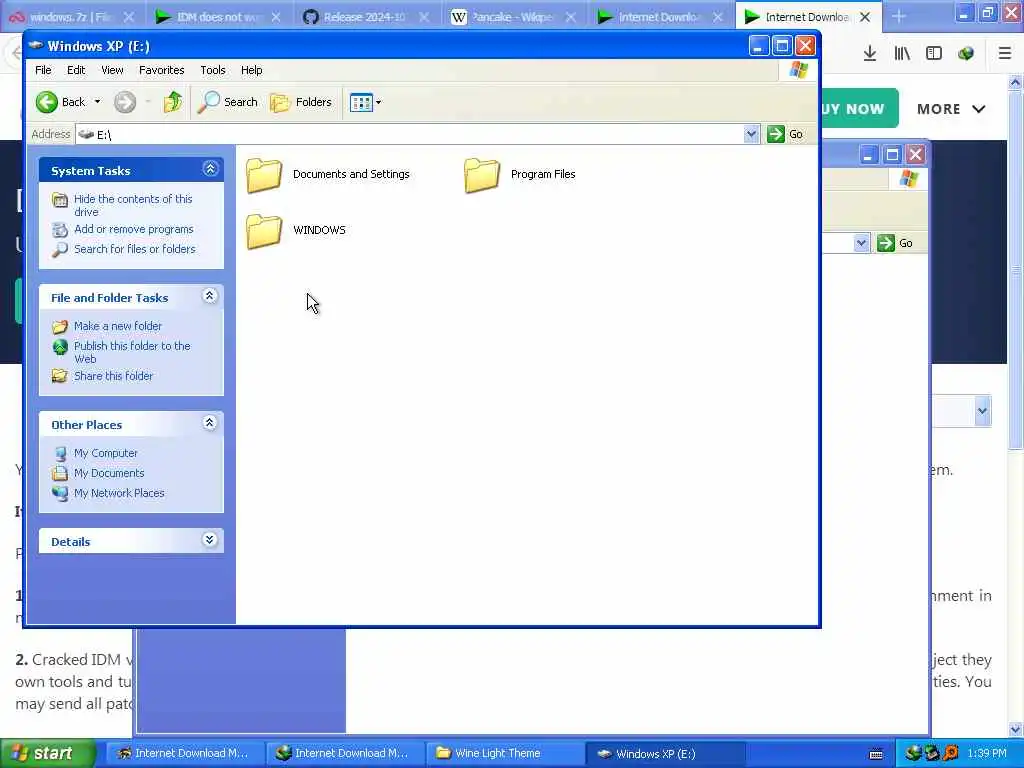
Task: Toggle the browser sidebar icon
Action: [x=934, y=54]
